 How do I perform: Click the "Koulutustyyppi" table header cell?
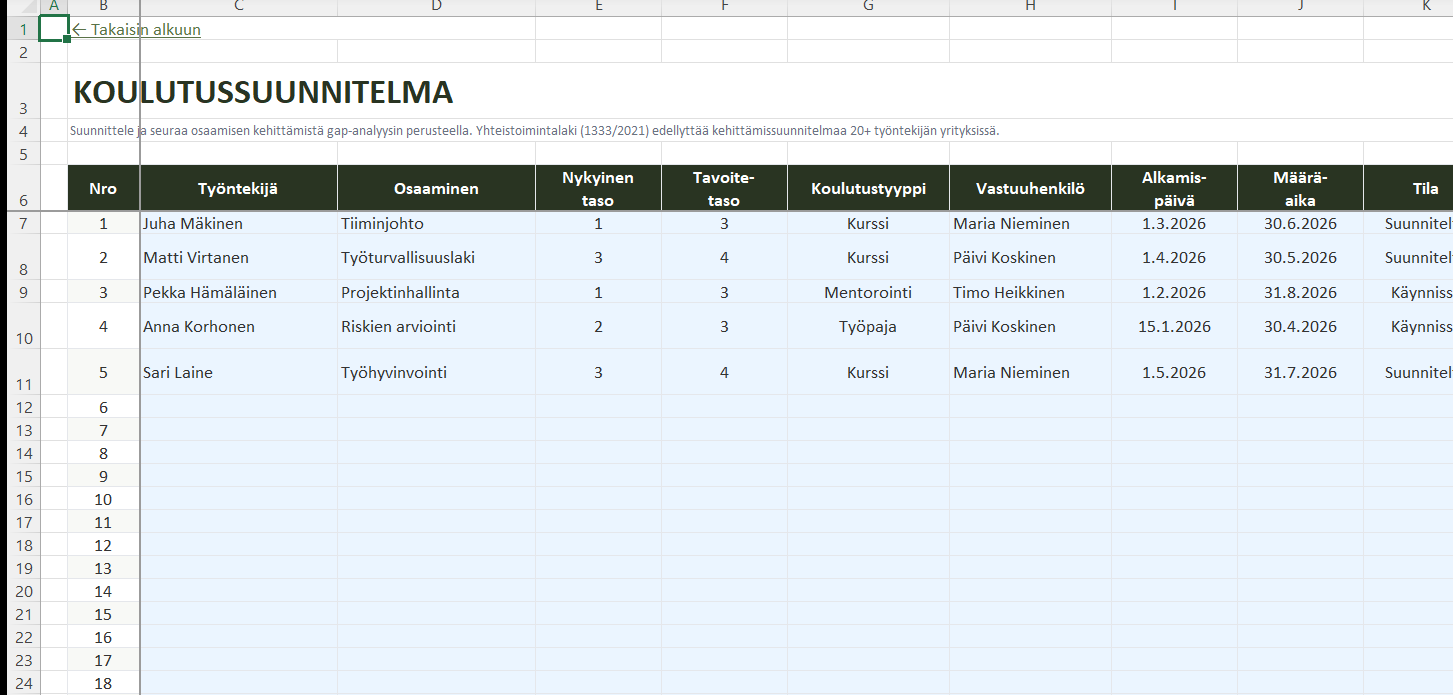pyautogui.click(x=867, y=188)
